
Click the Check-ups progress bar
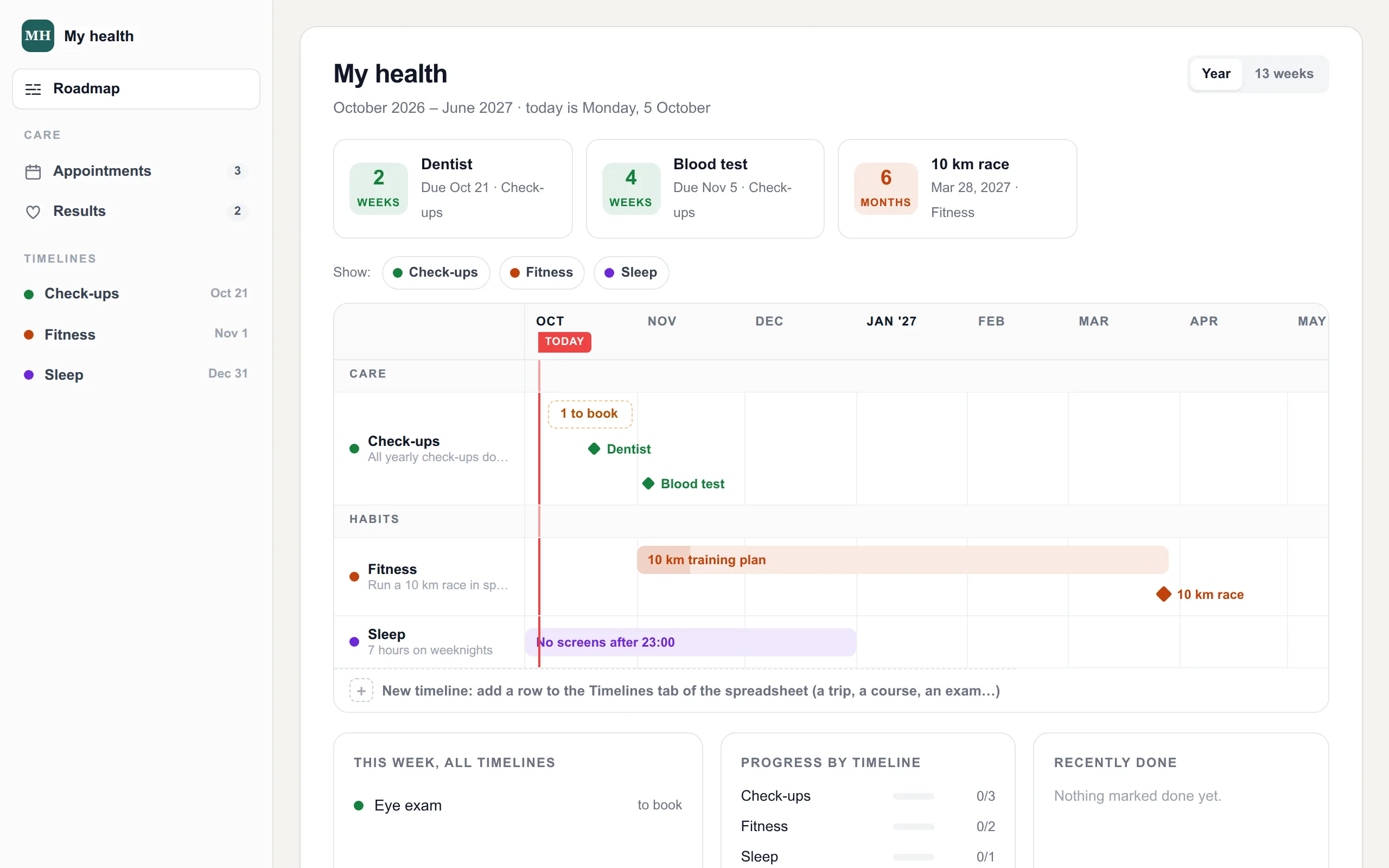(913, 796)
